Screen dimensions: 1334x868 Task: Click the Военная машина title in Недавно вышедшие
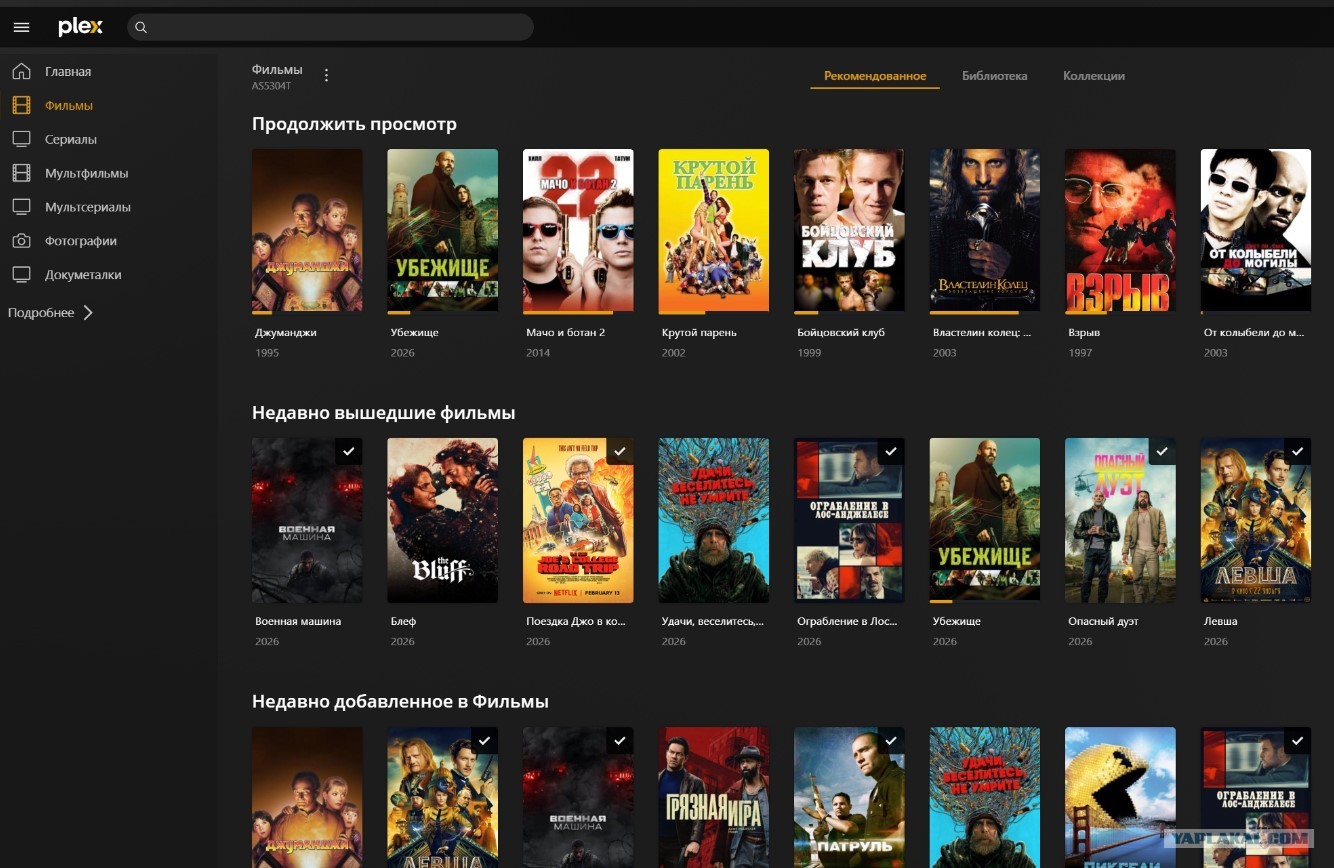coord(298,621)
